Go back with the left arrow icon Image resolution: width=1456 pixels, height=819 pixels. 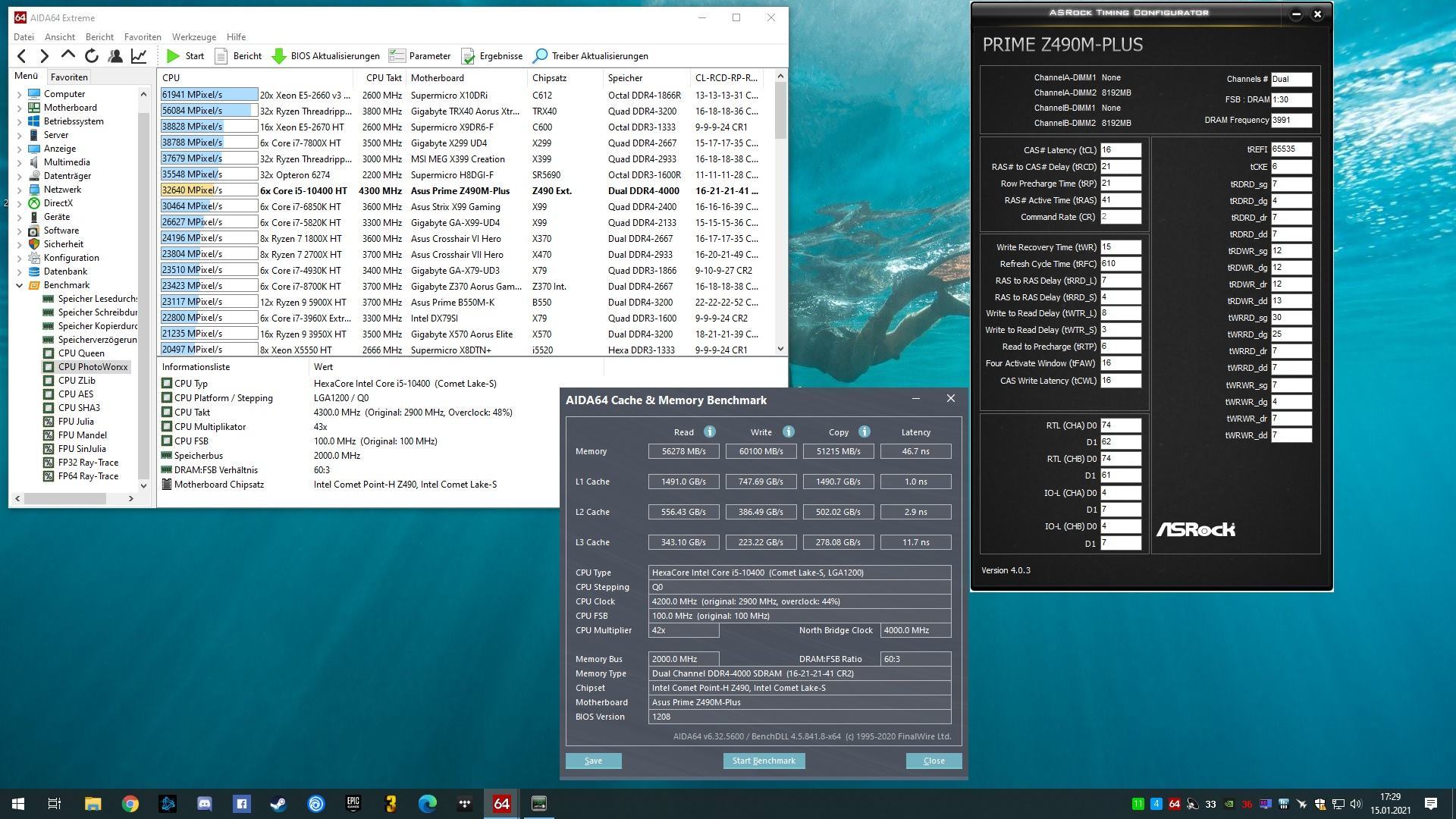coord(22,56)
